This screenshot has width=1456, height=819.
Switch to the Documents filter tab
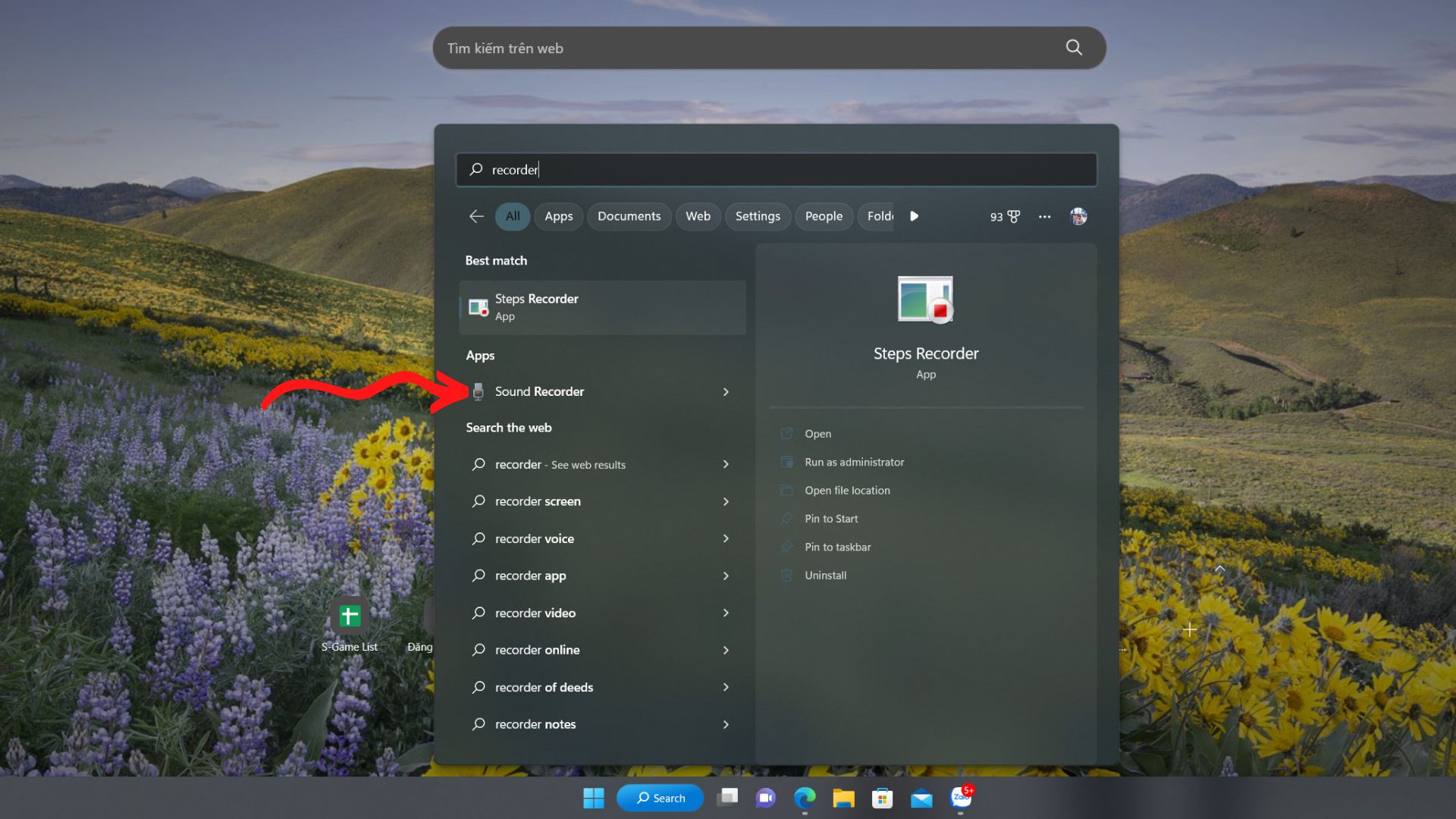(629, 216)
